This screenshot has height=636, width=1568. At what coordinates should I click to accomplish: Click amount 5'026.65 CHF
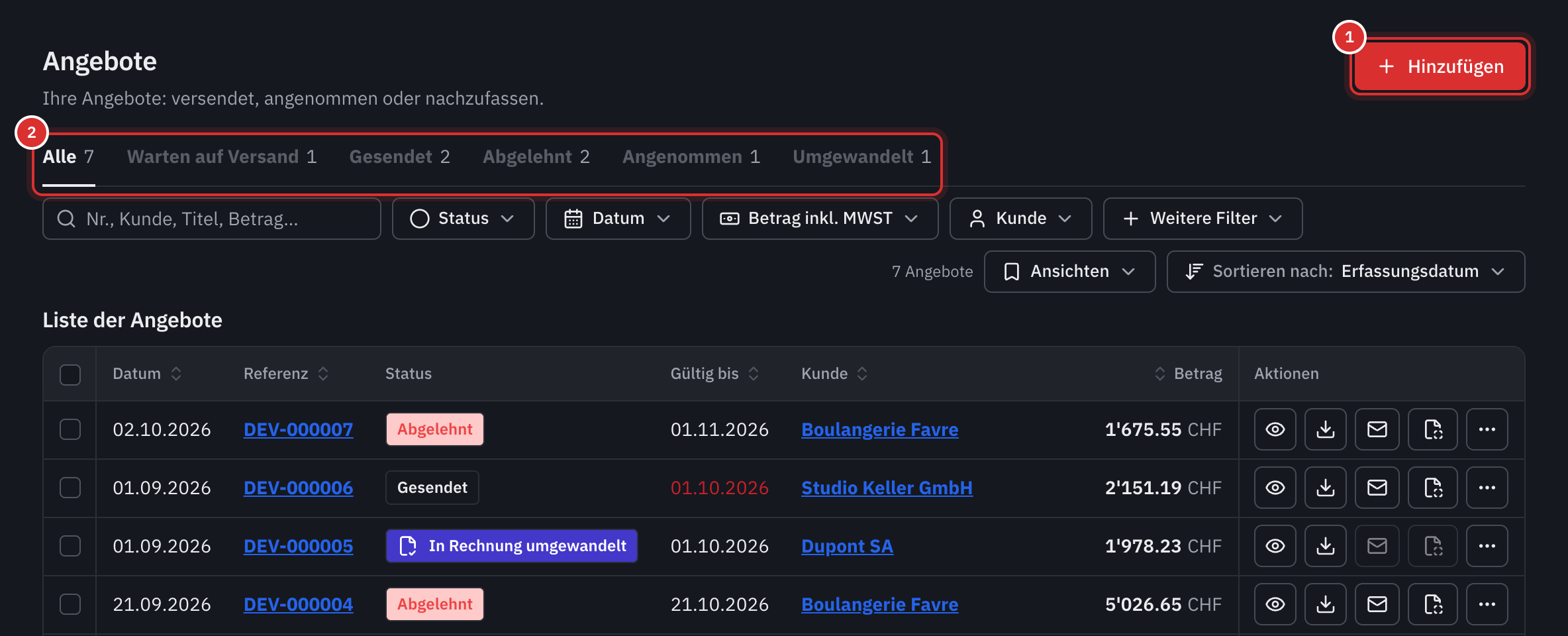(x=1163, y=604)
